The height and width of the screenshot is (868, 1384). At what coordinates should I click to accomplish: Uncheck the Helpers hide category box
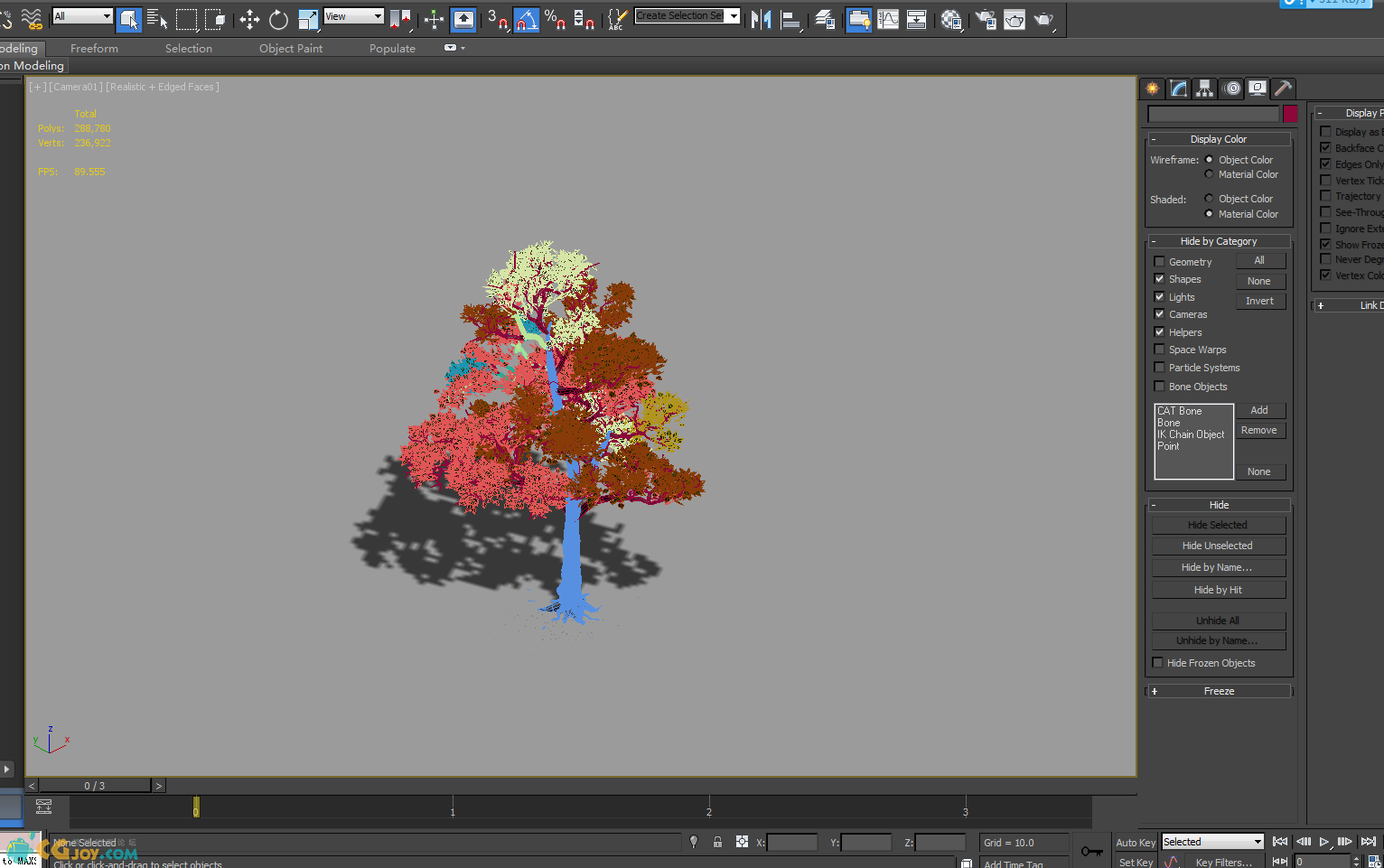[1159, 332]
